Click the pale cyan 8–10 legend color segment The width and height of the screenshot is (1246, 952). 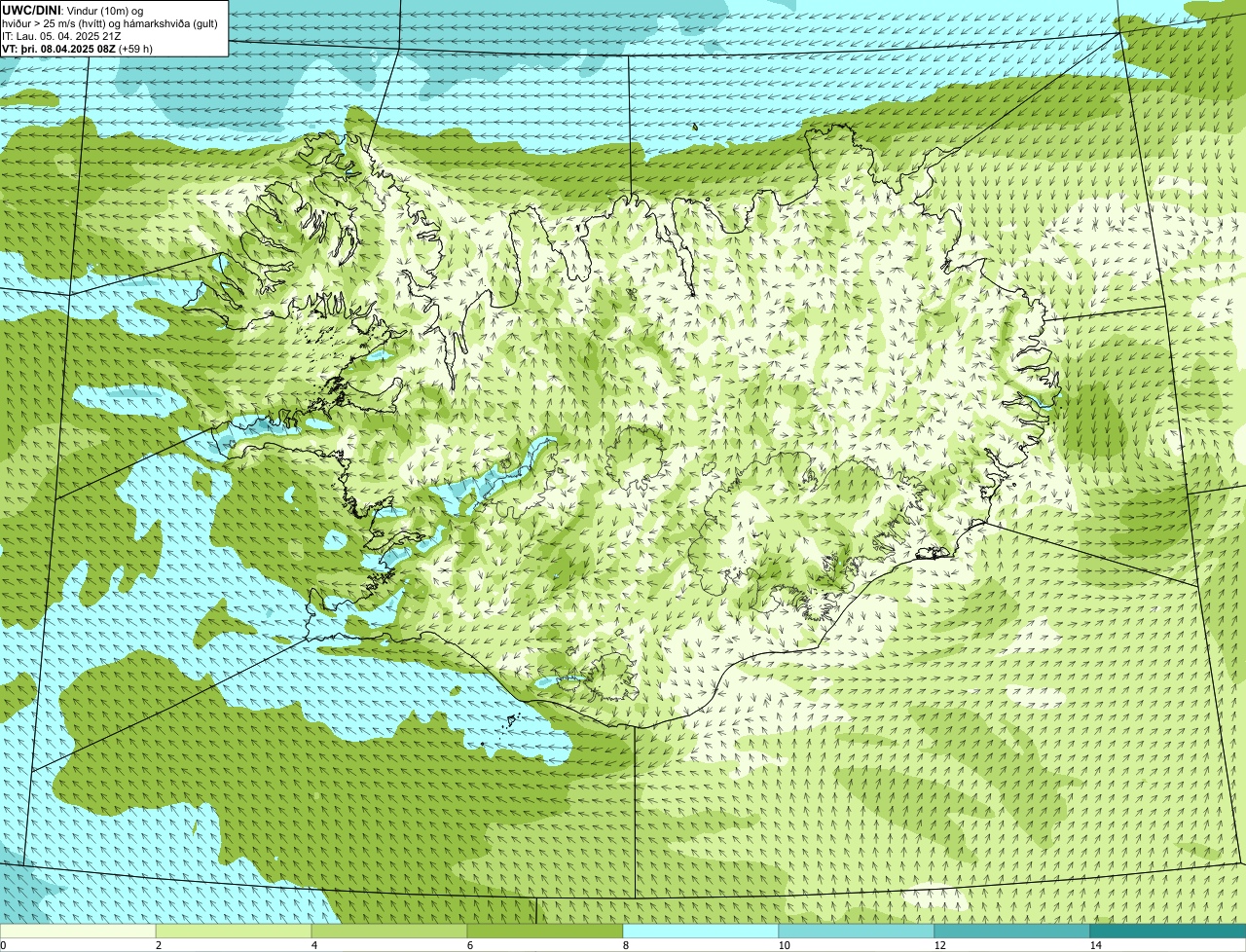[701, 932]
